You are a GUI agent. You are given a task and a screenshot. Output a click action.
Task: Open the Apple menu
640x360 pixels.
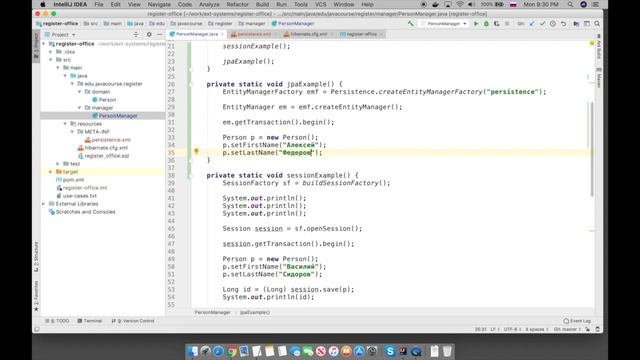coord(42,4)
